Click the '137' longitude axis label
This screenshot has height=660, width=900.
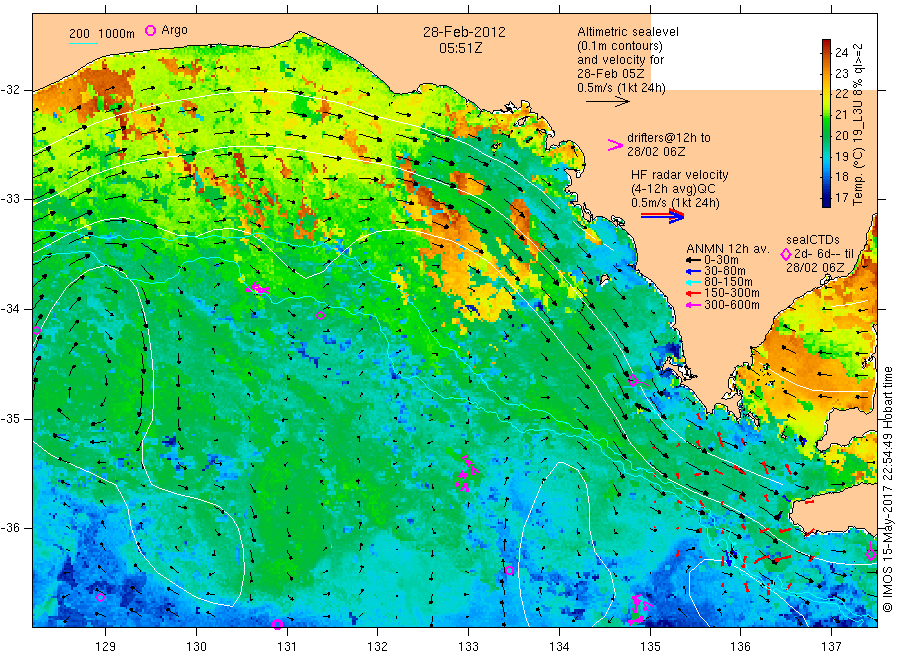[x=831, y=646]
